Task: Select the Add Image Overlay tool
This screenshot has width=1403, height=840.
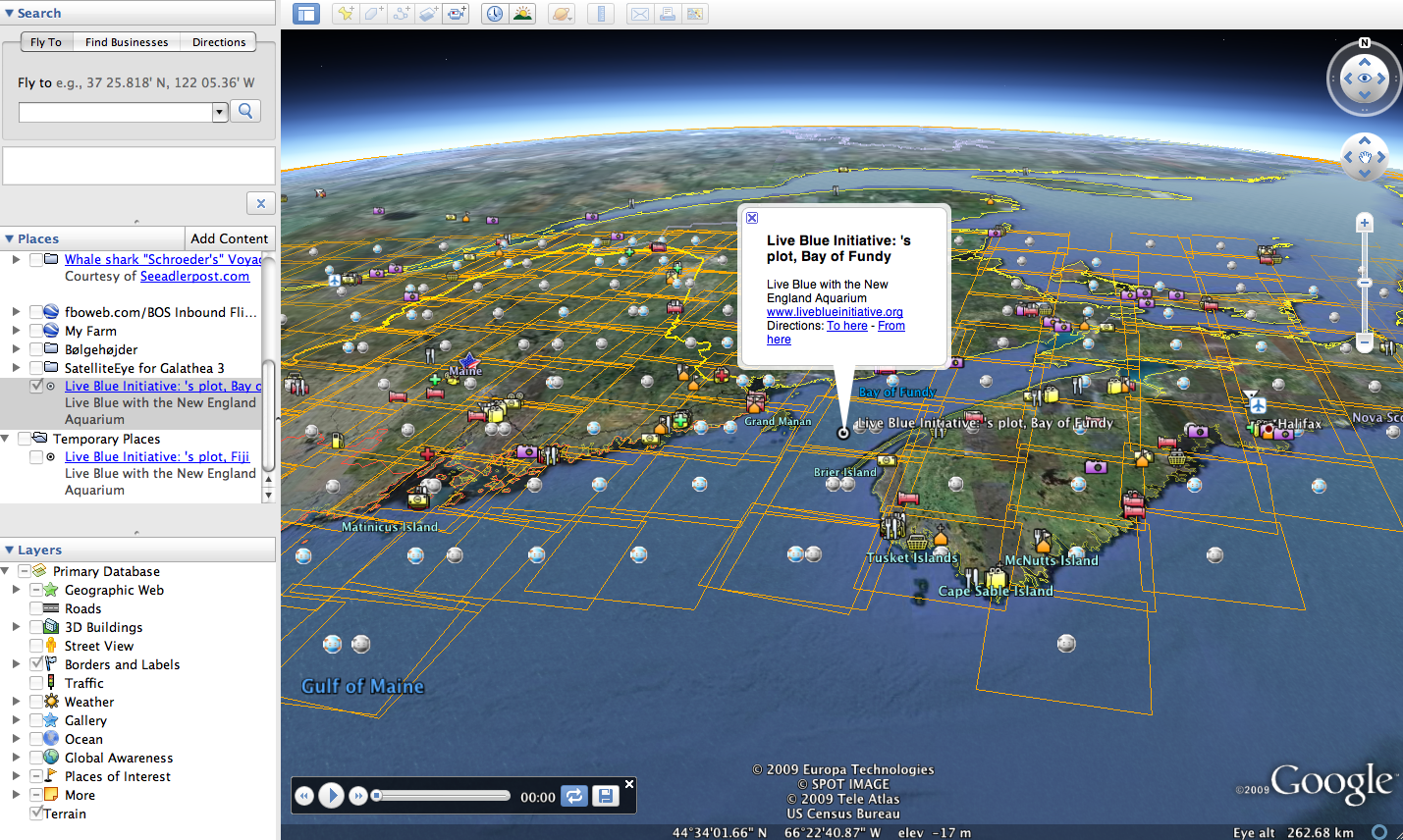Action: [428, 14]
